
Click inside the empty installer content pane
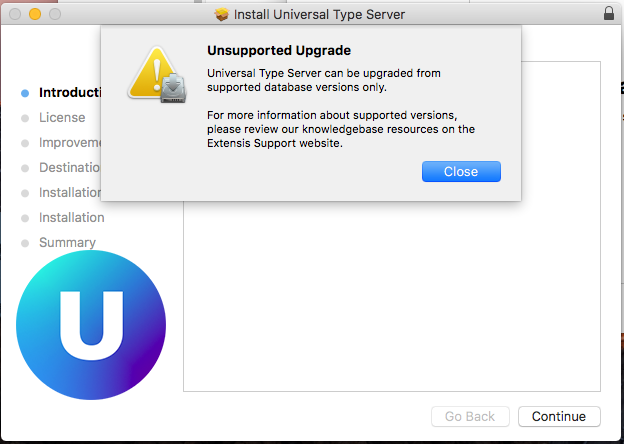(392, 298)
